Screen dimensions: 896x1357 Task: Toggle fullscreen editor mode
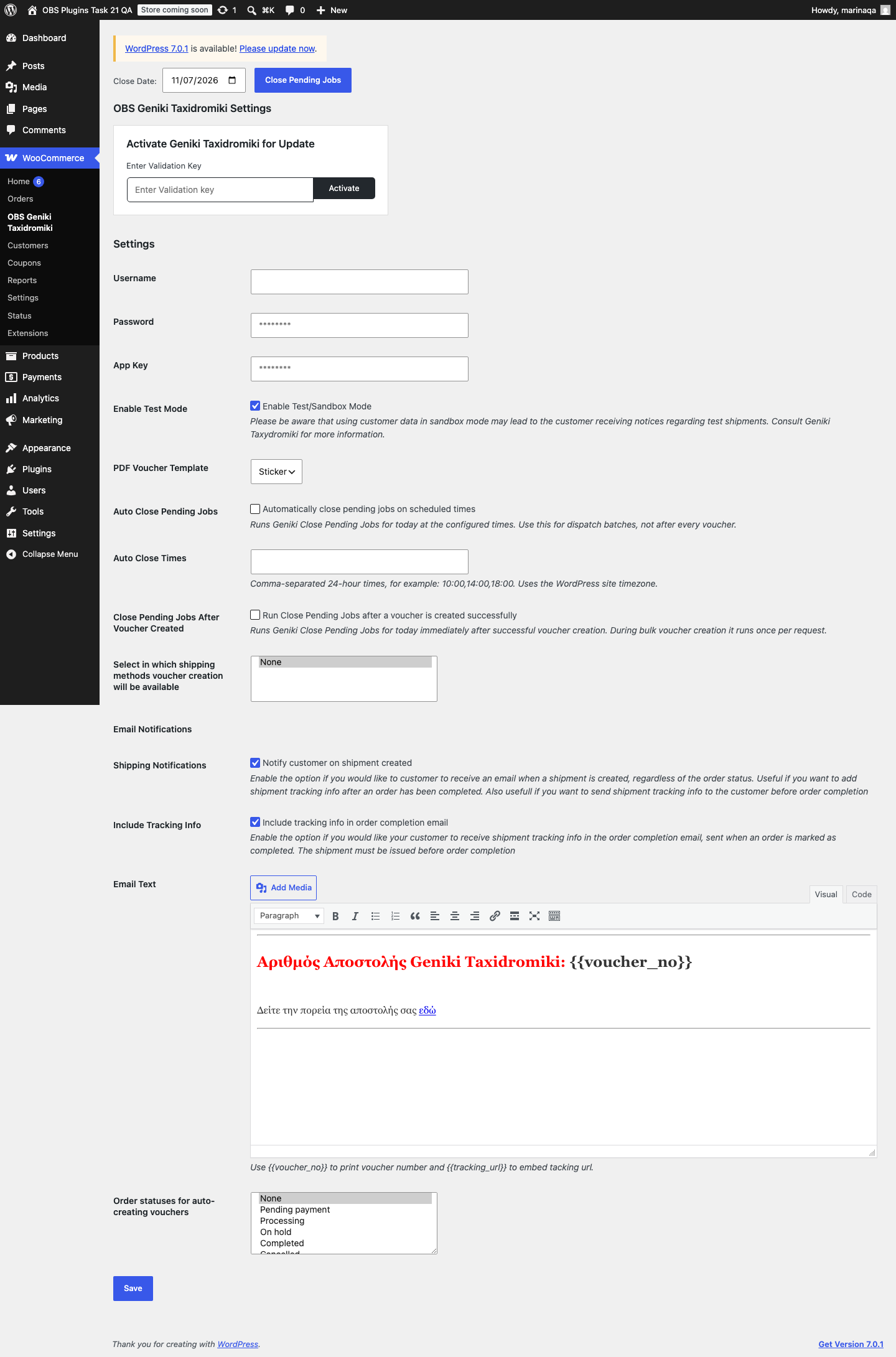click(534, 916)
